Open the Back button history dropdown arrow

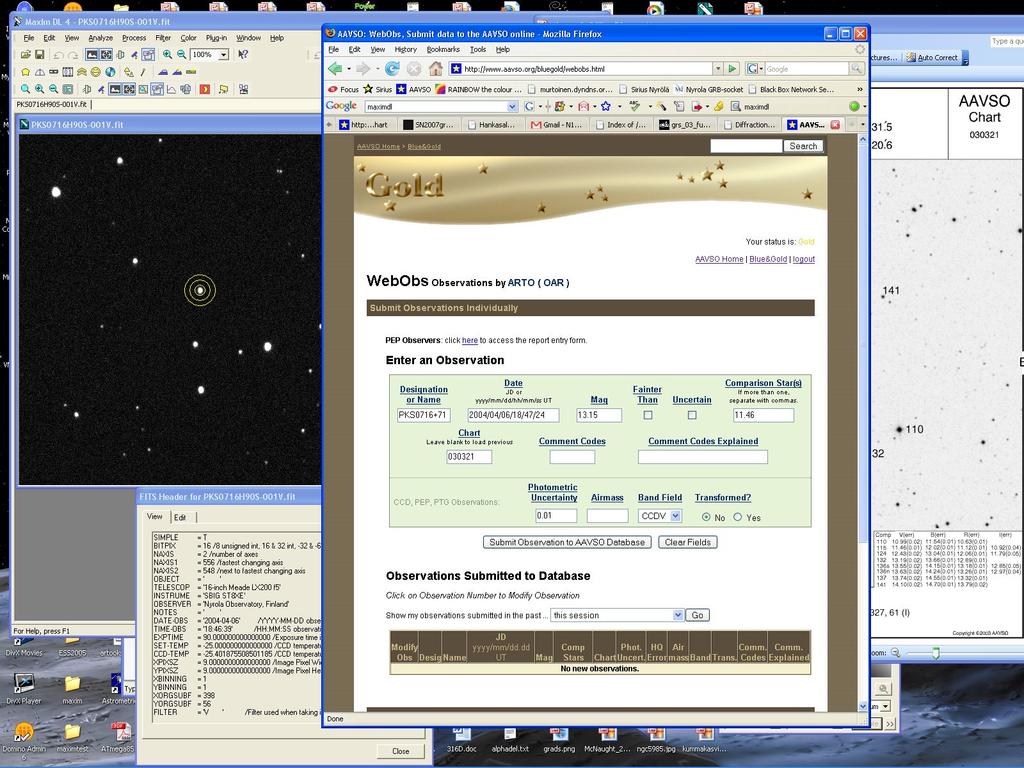[x=348, y=69]
